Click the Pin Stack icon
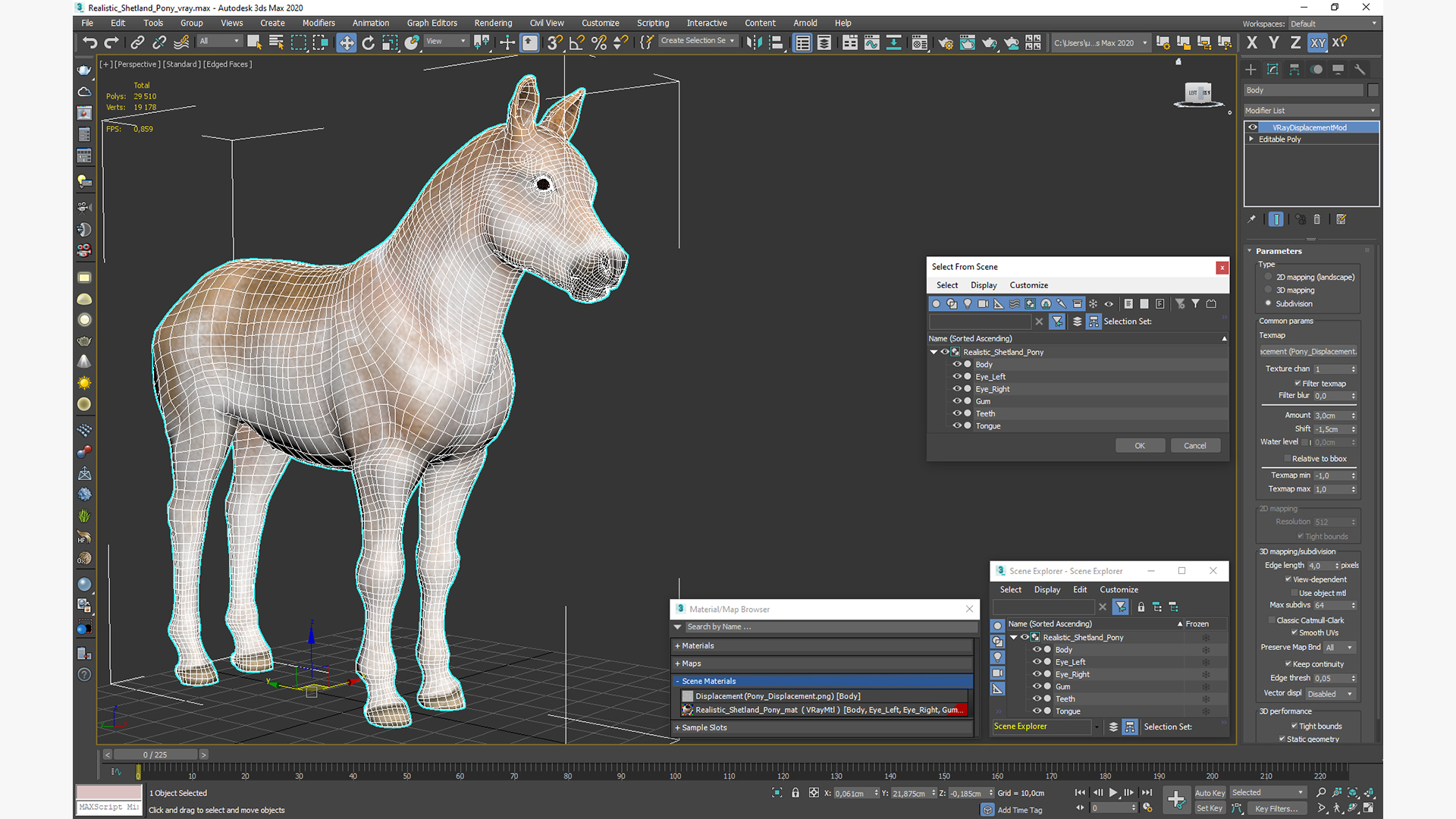Screen dimensions: 1456x819 tap(1251, 219)
